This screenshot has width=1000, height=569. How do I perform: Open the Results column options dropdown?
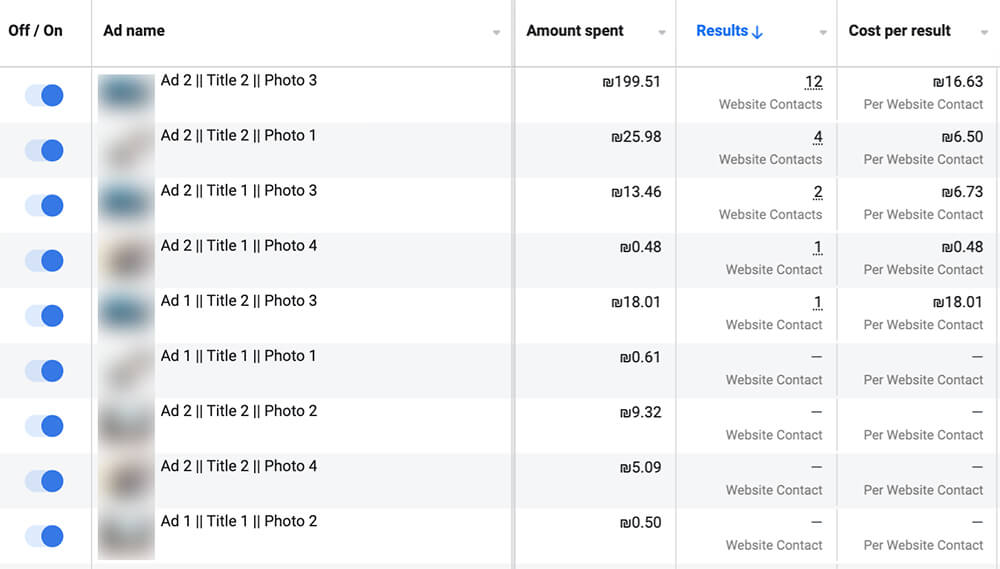point(823,33)
